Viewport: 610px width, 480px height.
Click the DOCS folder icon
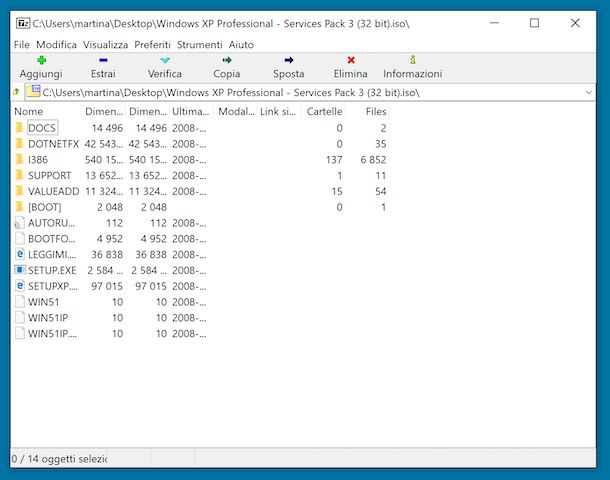pyautogui.click(x=19, y=128)
